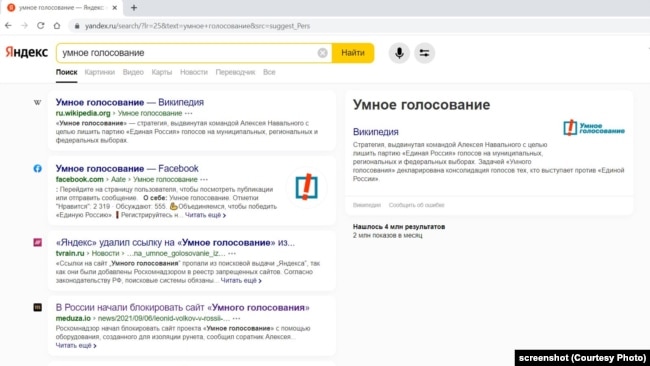Screen dimensions: 650x366
Task: Click the browser forward arrow
Action: pos(24,26)
